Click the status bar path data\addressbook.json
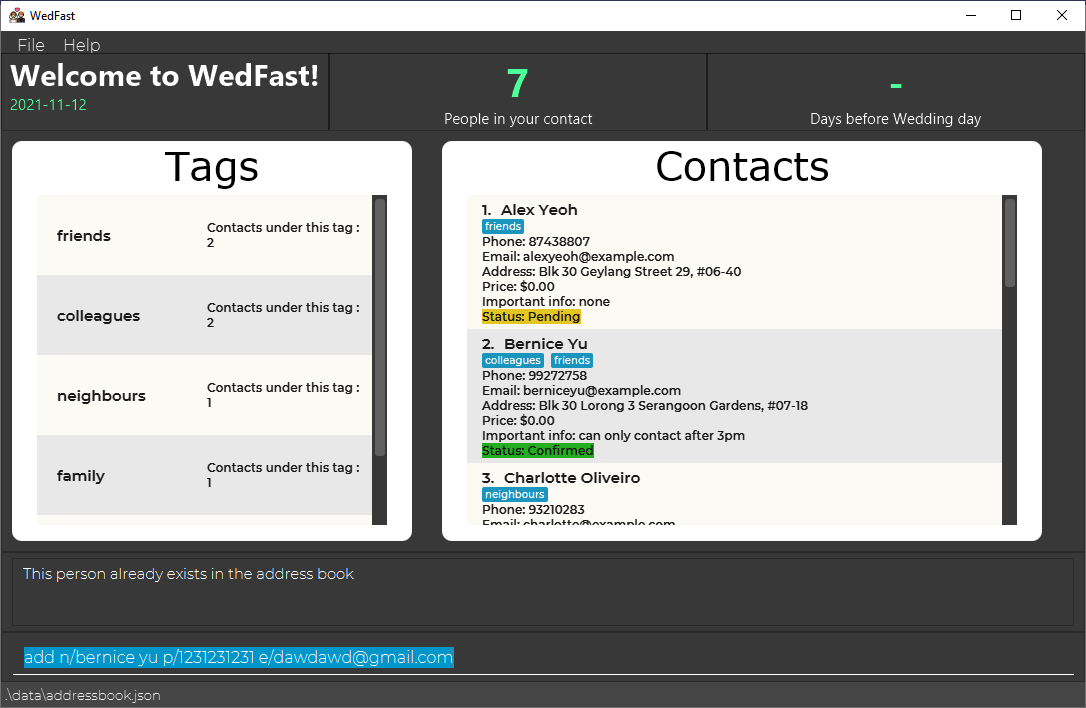This screenshot has height=708, width=1086. coord(84,695)
